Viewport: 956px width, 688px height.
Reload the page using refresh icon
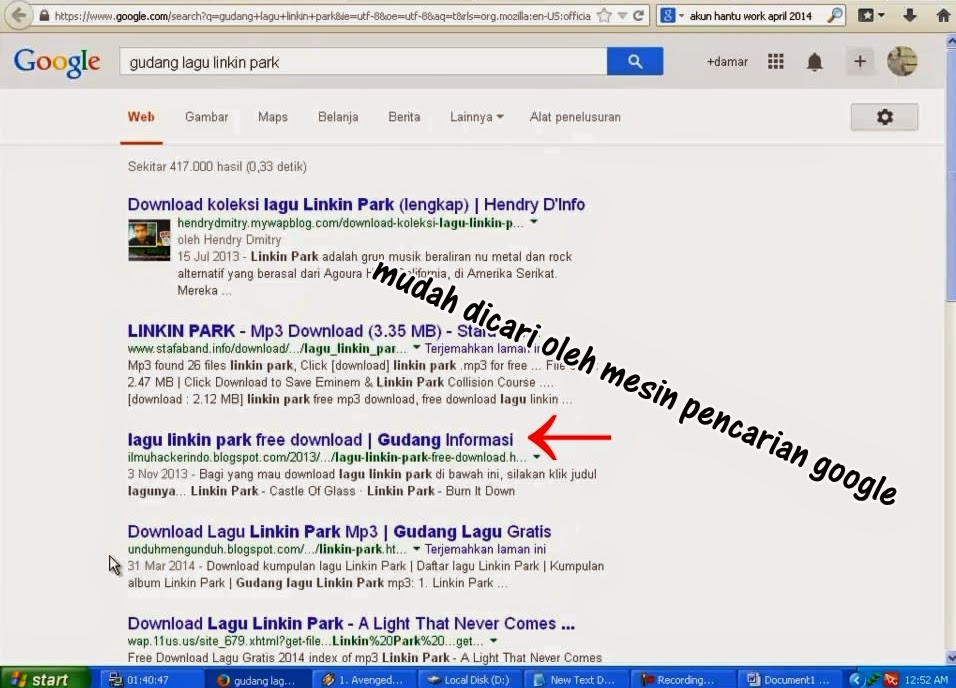point(638,16)
